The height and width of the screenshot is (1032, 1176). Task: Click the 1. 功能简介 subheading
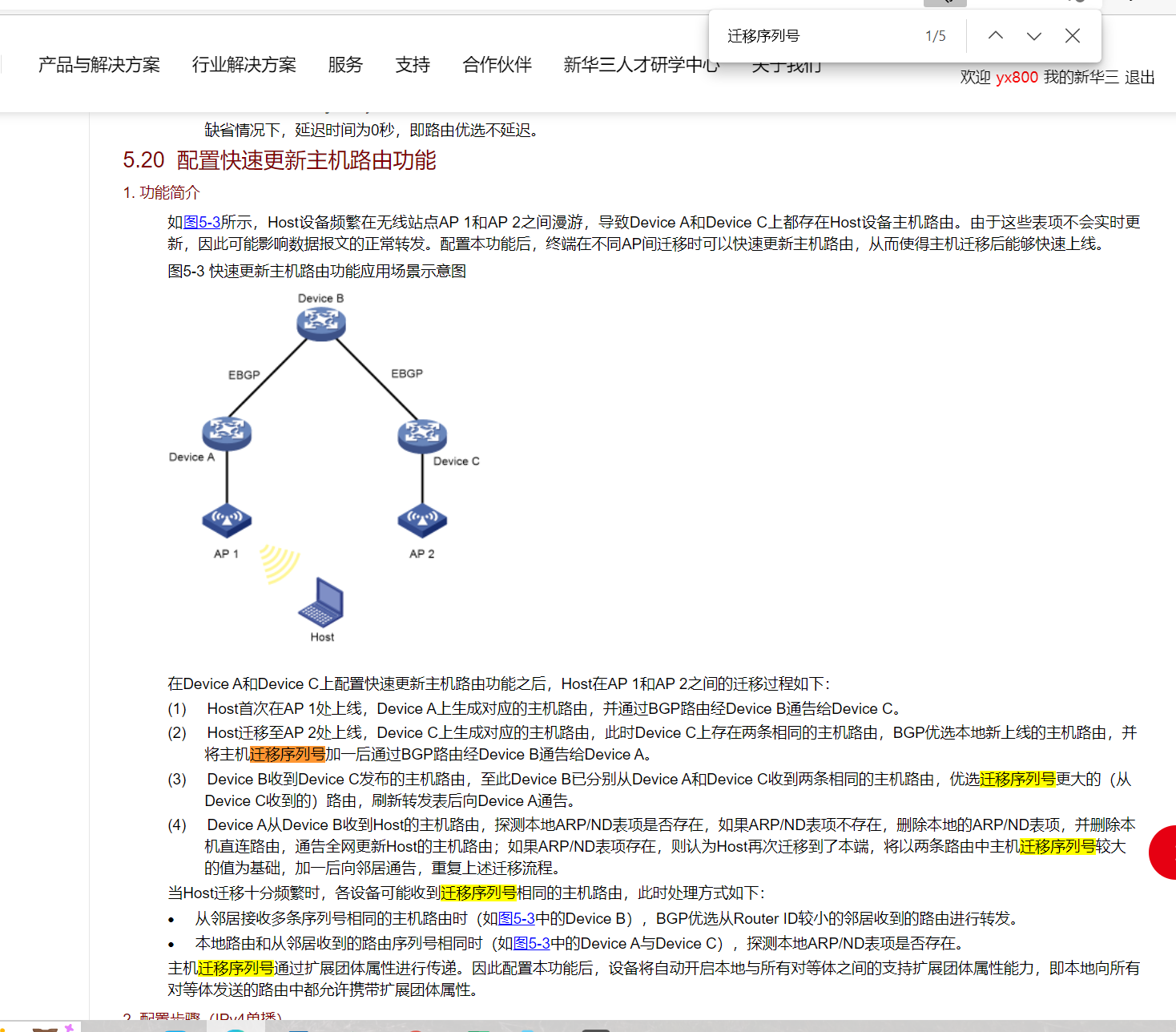coord(161,193)
